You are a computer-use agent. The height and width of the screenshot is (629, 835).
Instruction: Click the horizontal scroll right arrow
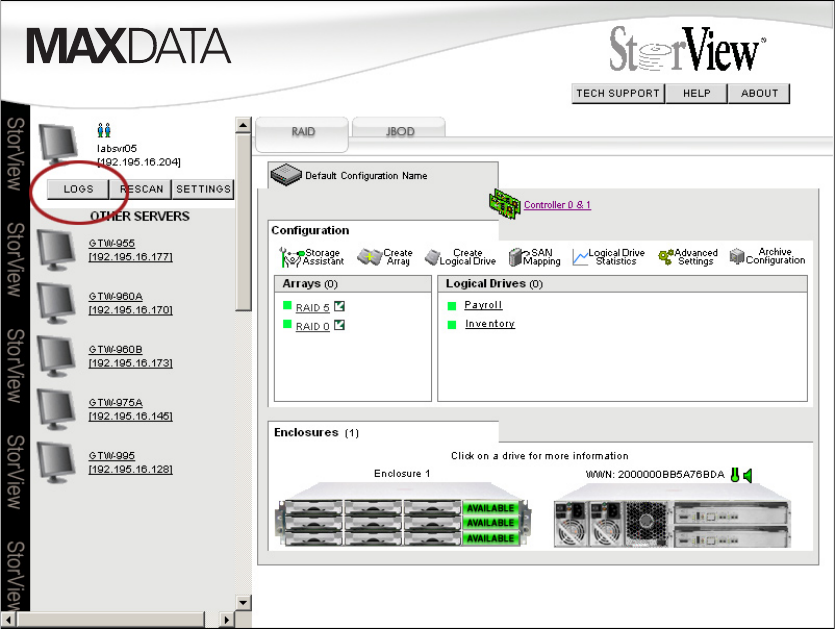226,619
